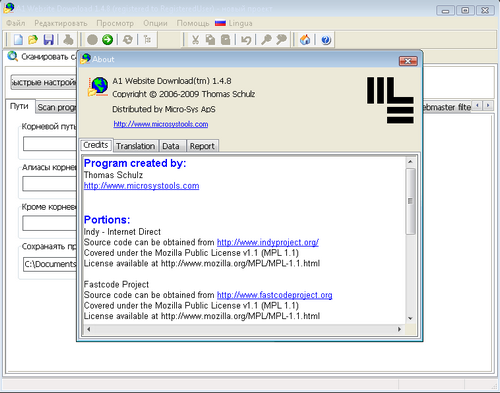Click the 'Program created by:' heading
Viewport: 500px width, 393px height.
pyautogui.click(x=135, y=163)
